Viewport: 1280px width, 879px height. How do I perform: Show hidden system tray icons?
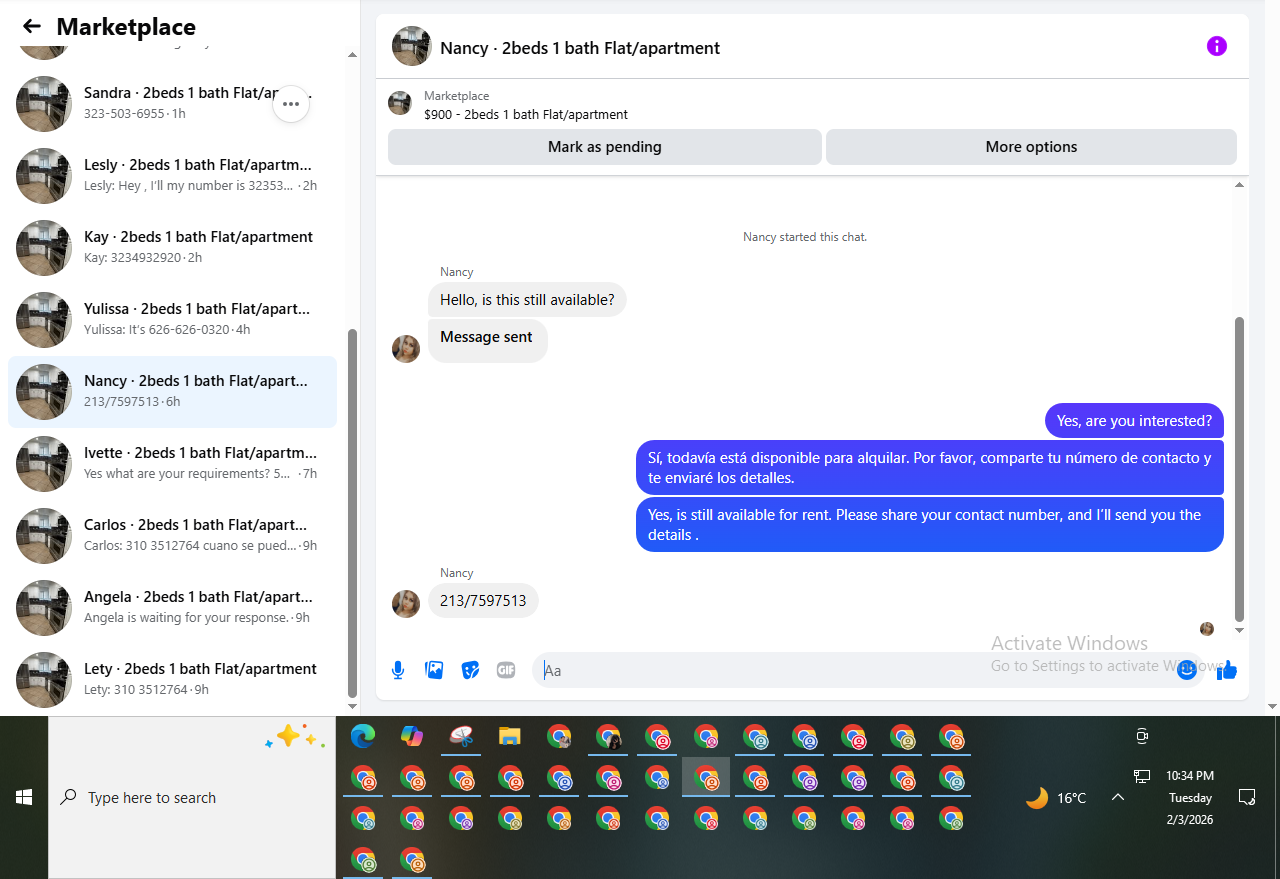(x=1118, y=797)
